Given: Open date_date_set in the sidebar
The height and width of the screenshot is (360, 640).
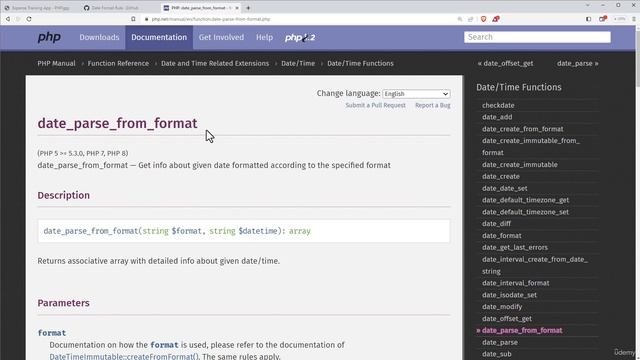Looking at the screenshot, I should [504, 188].
